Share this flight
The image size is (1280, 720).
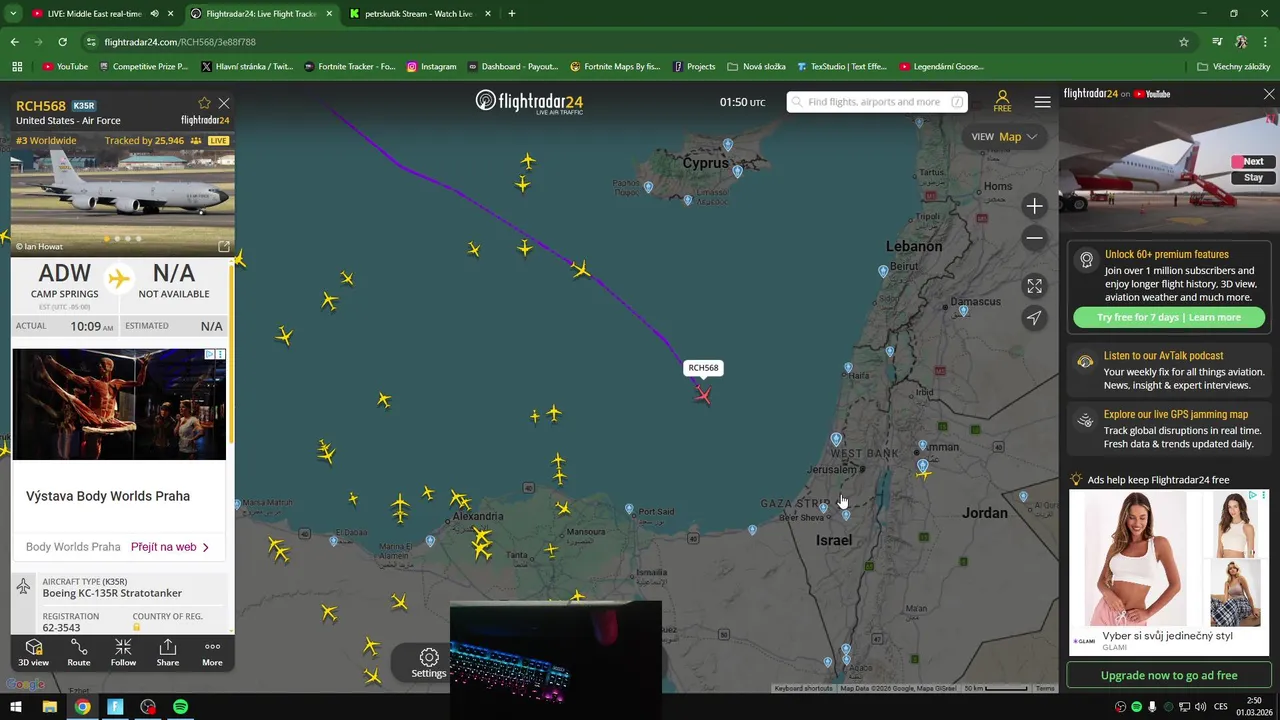(x=168, y=653)
